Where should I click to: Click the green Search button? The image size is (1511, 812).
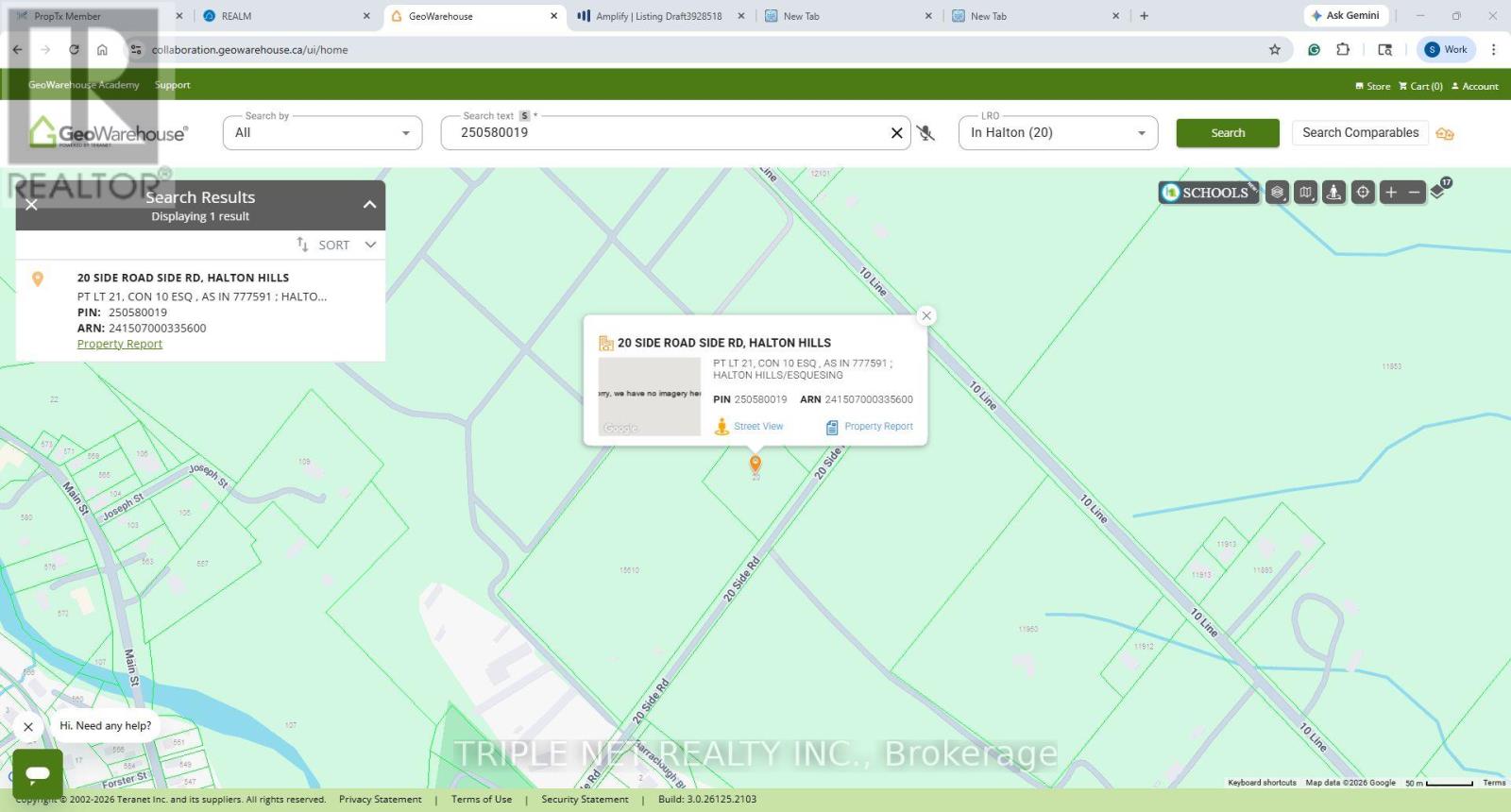point(1228,133)
